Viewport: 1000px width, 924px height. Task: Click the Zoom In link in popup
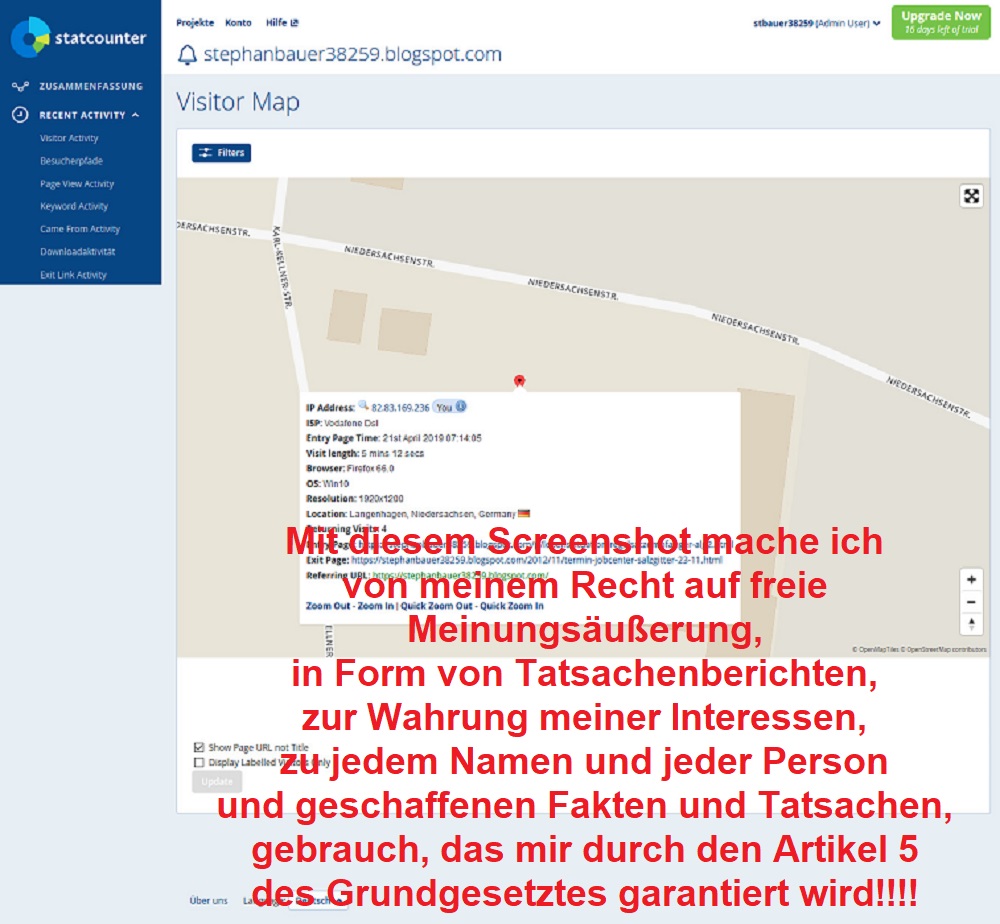point(376,606)
